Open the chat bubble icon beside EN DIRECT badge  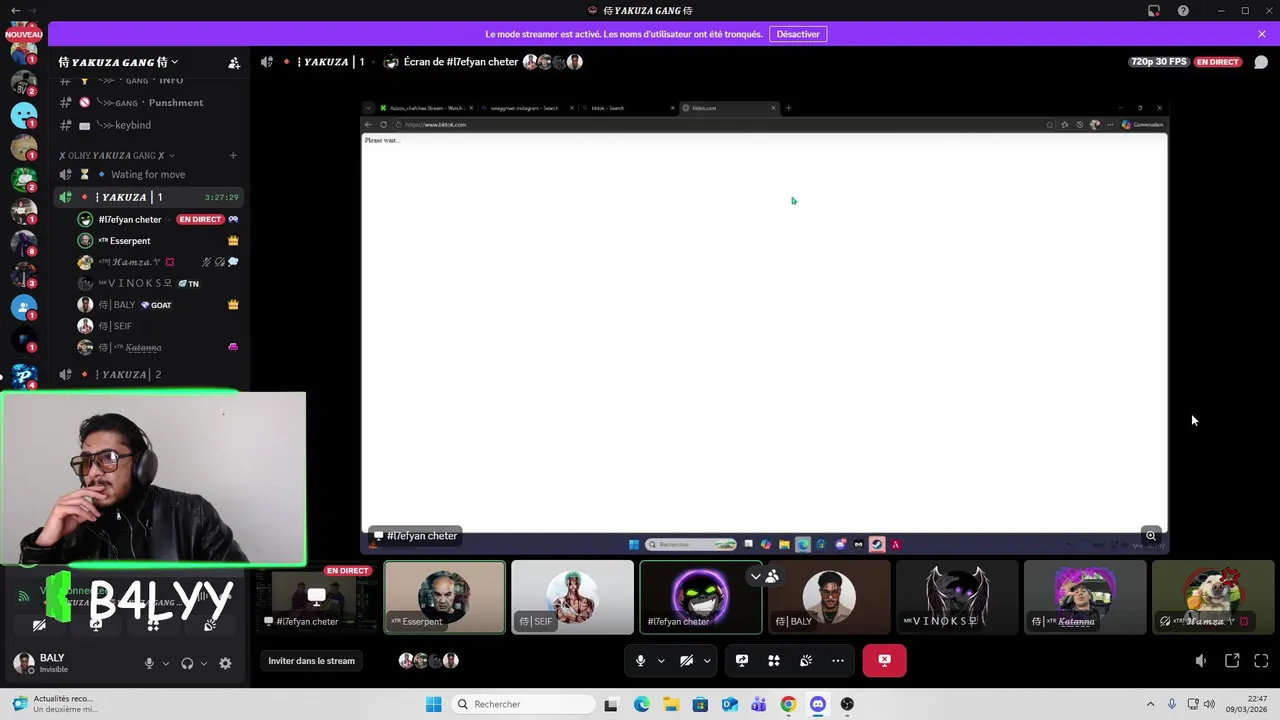(1261, 62)
